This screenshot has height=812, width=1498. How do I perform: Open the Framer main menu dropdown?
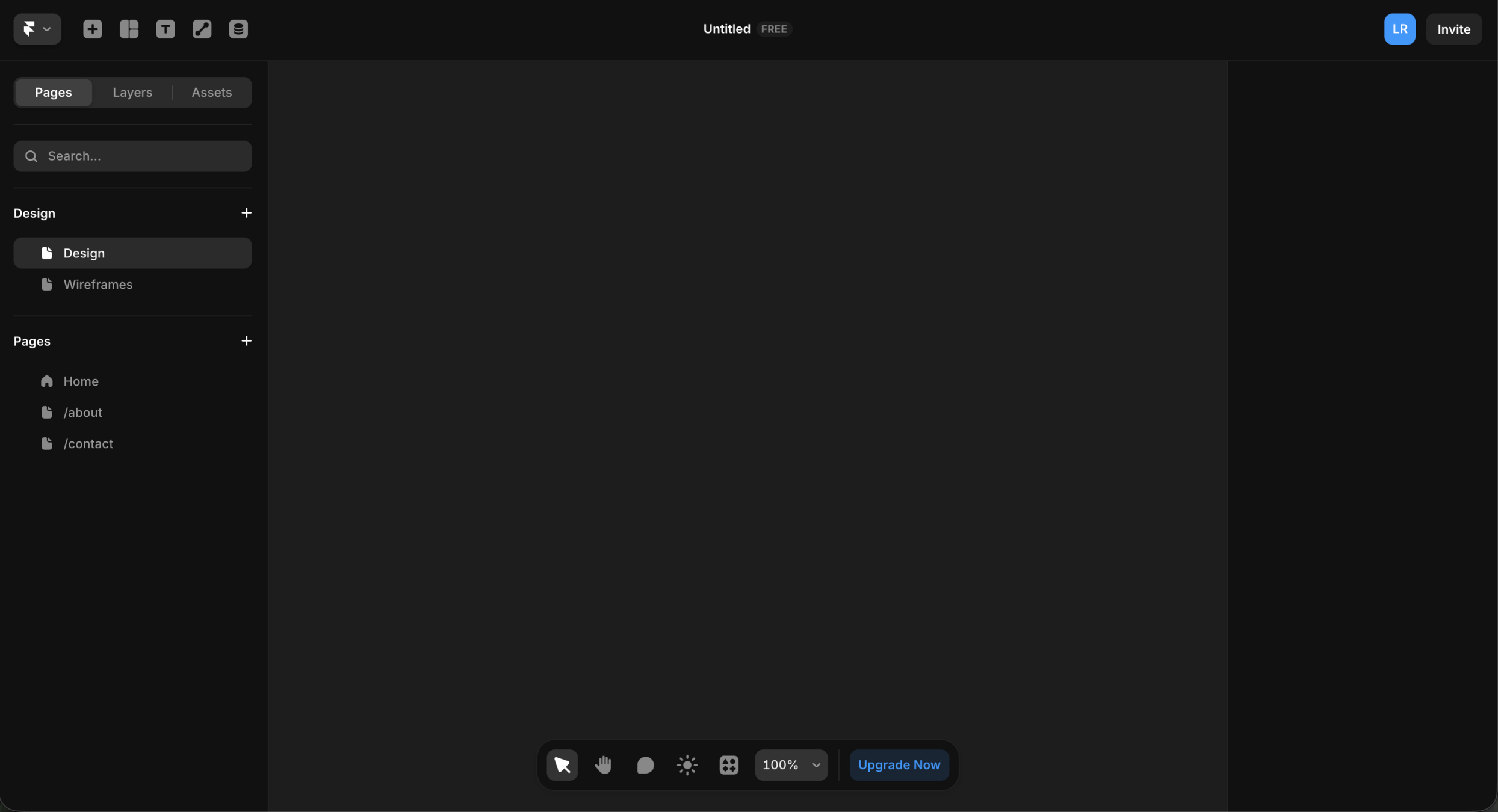(37, 29)
